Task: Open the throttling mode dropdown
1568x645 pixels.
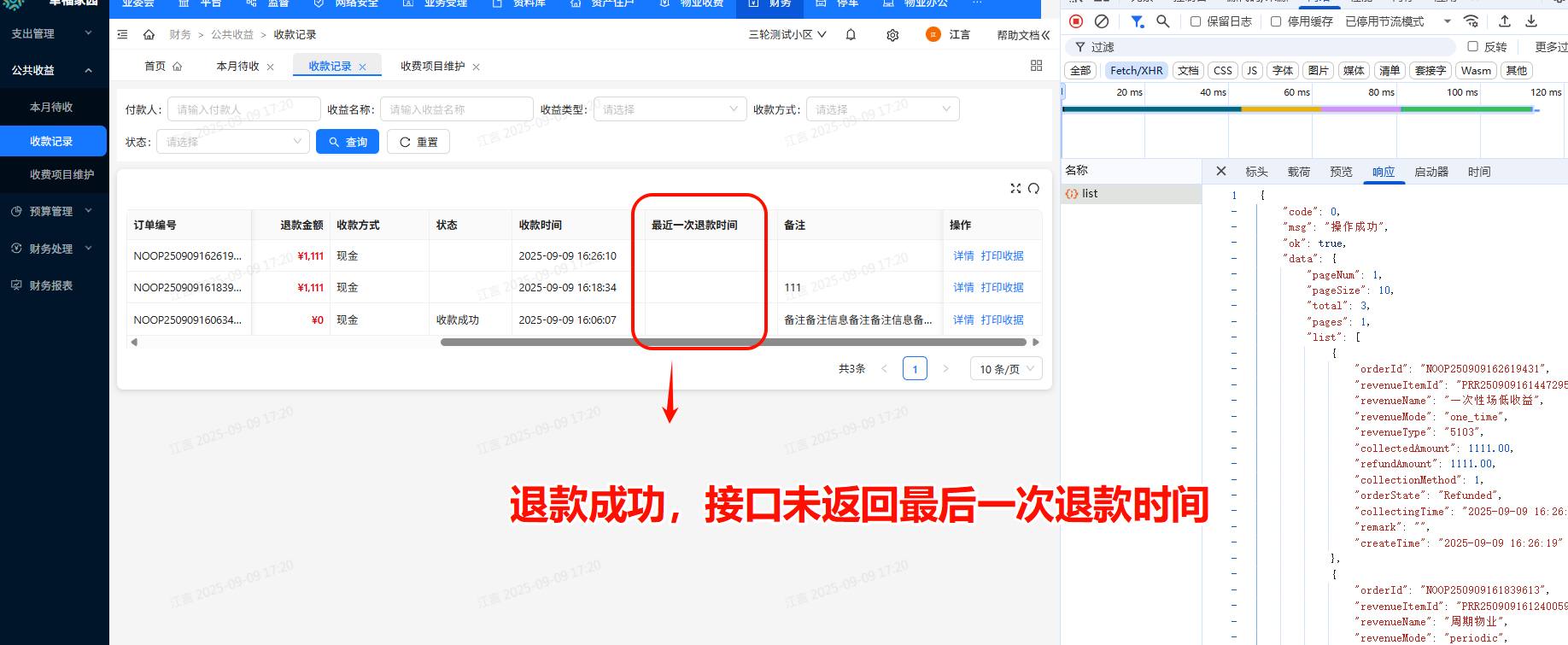Action: [1398, 21]
